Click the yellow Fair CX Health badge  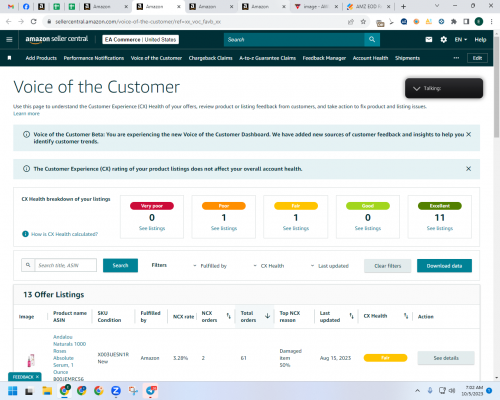tap(385, 358)
